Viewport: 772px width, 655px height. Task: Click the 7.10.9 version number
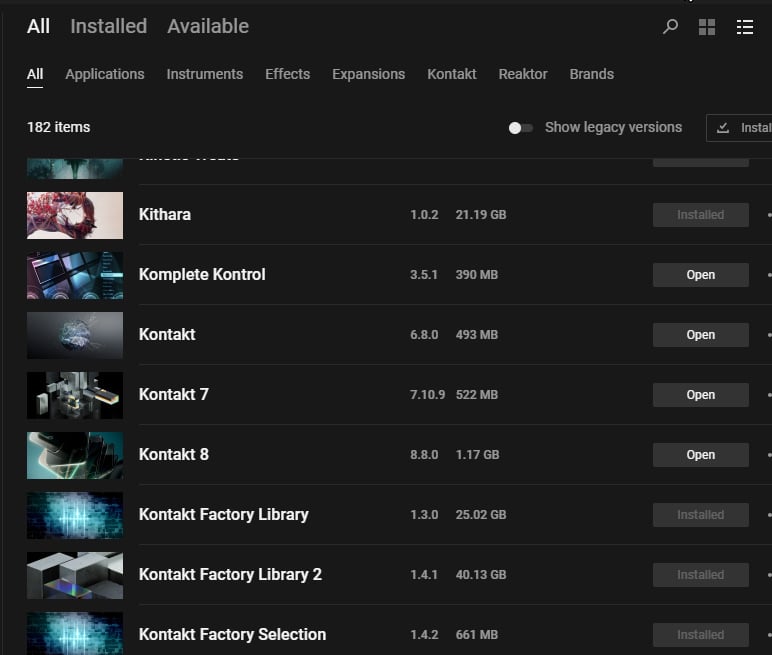click(x=427, y=395)
